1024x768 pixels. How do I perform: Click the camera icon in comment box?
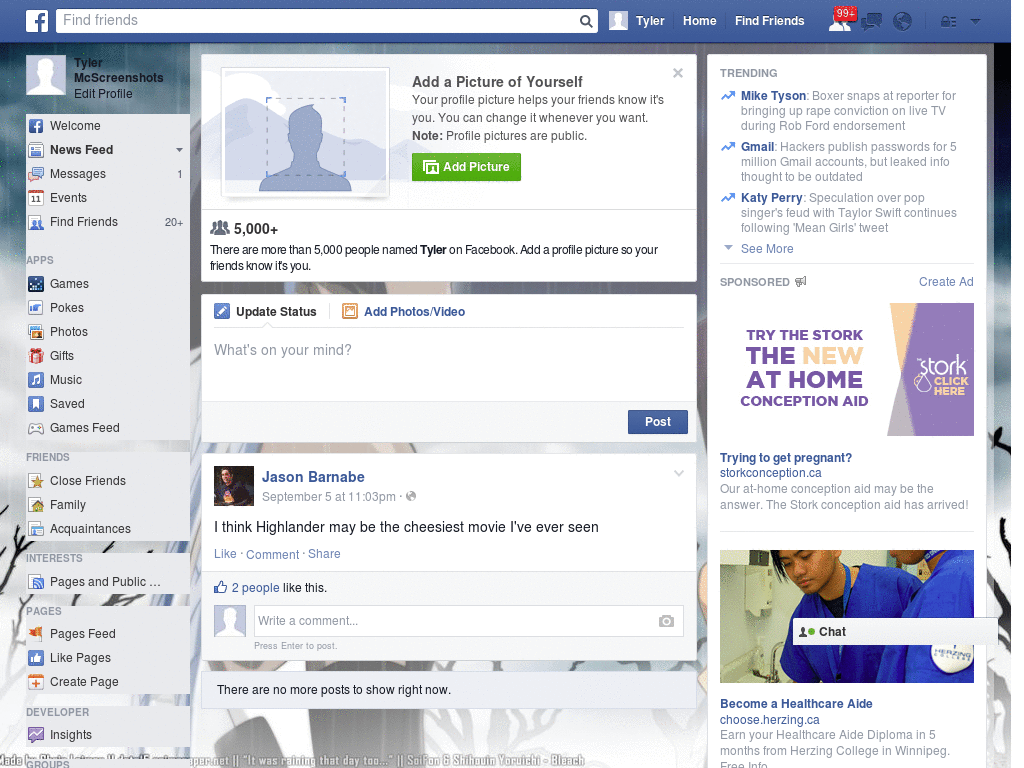[666, 621]
